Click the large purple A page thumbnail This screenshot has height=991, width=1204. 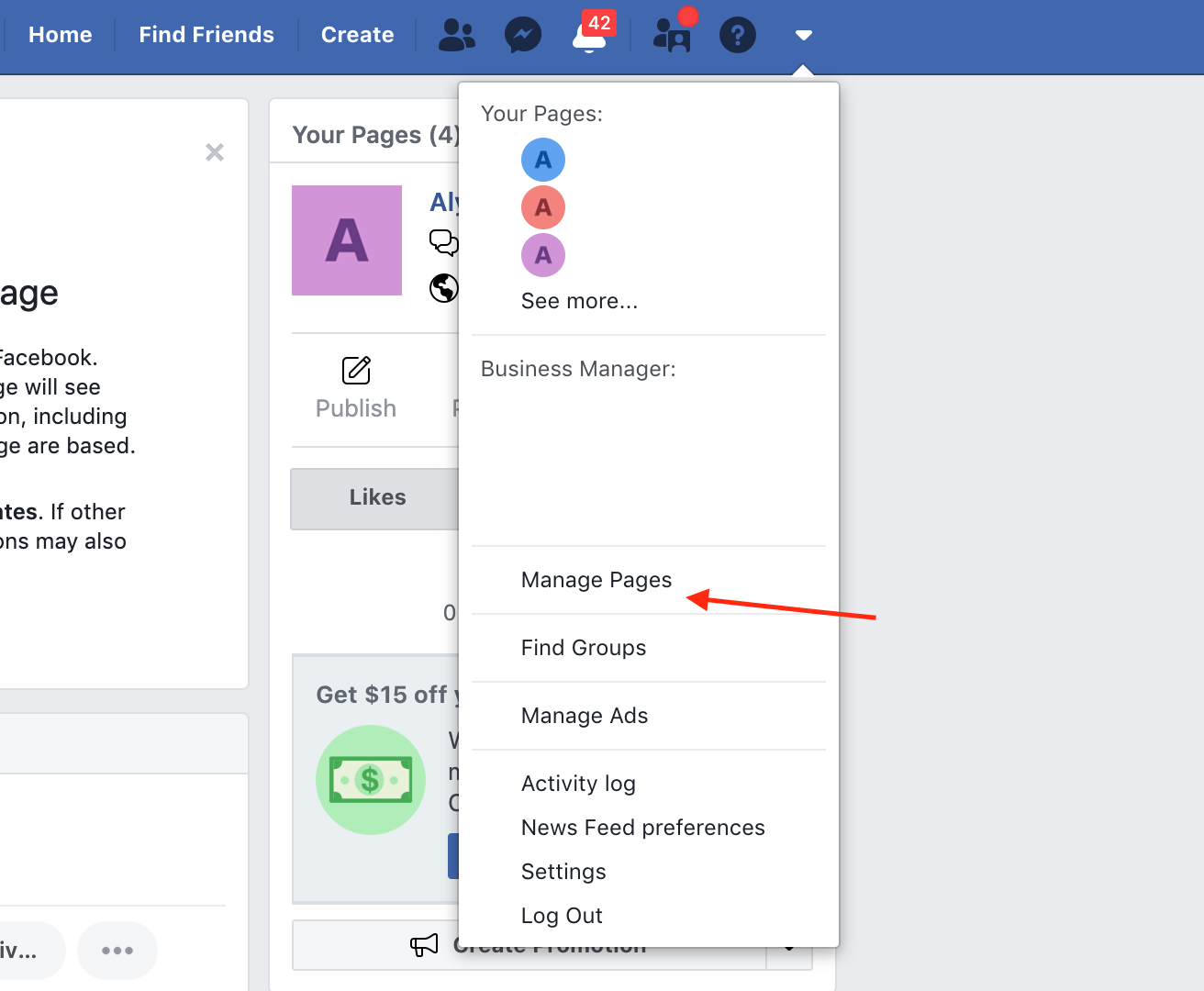[x=347, y=240]
